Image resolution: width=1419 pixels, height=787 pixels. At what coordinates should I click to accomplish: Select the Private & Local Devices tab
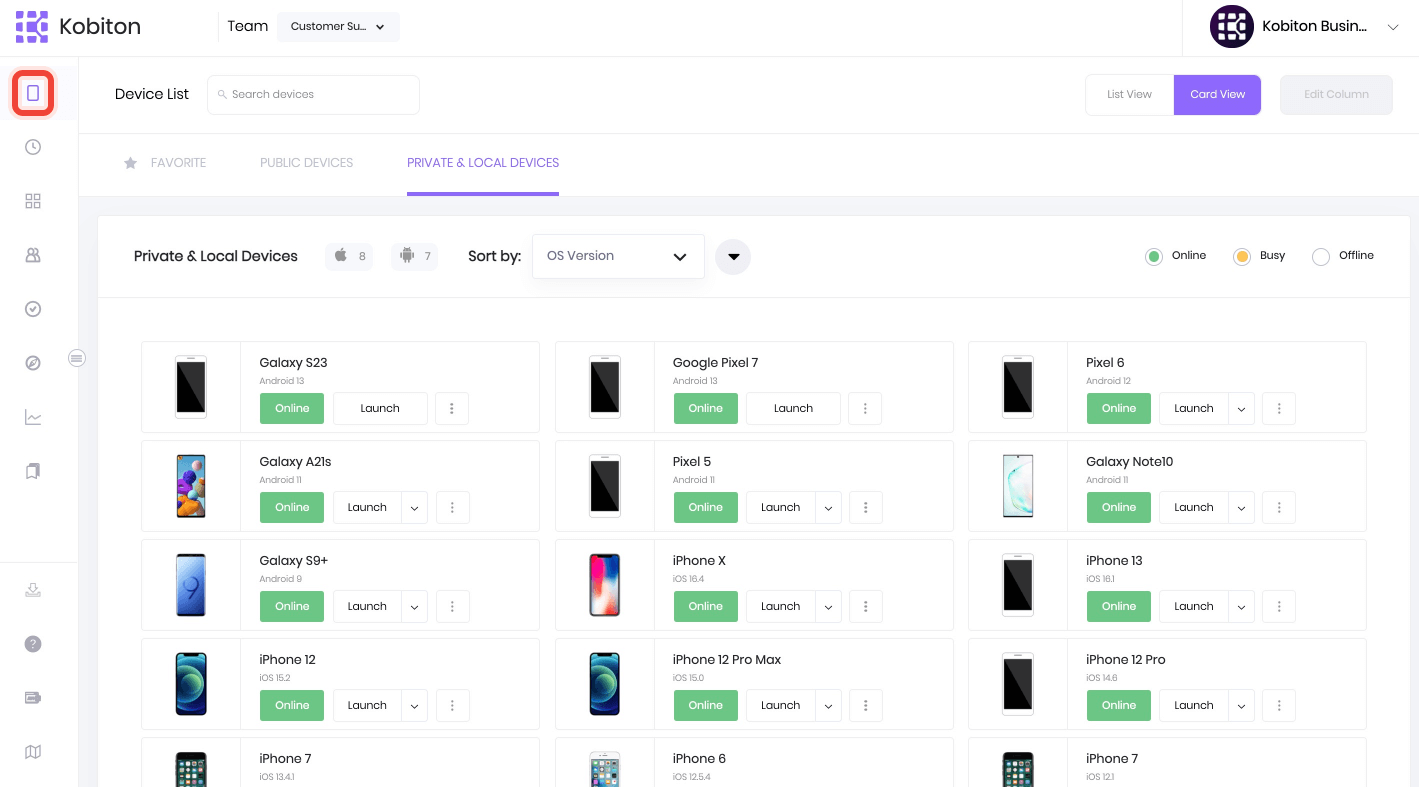[483, 163]
